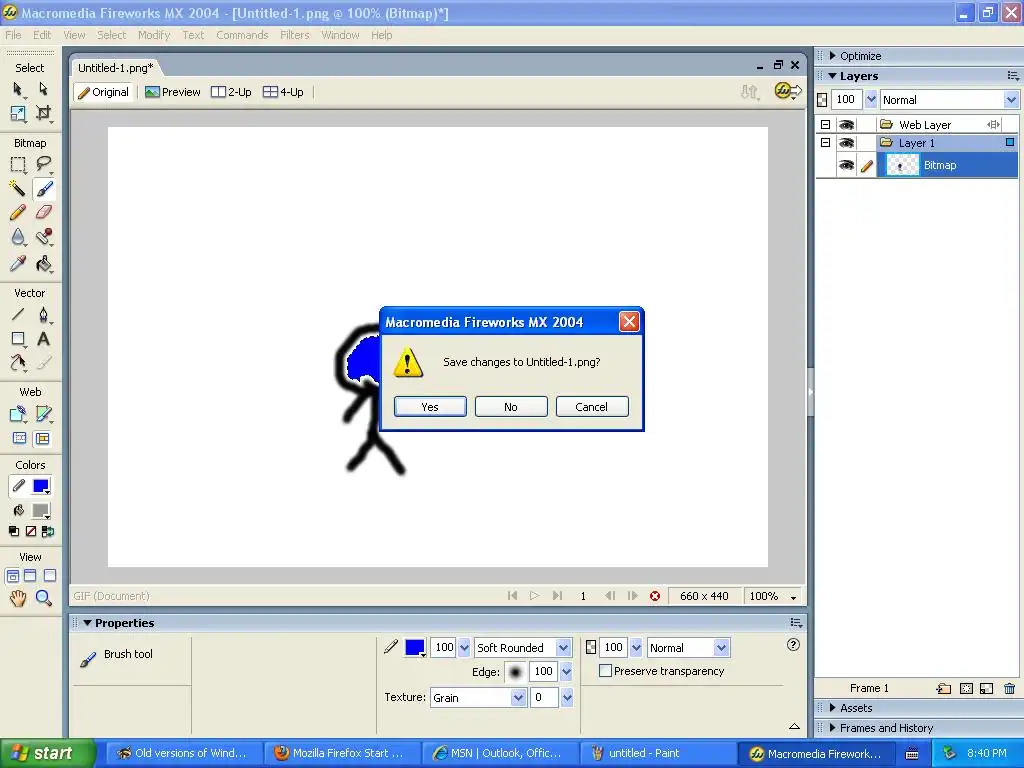This screenshot has width=1024, height=768.
Task: Select the Subselection tool
Action: click(x=43, y=89)
